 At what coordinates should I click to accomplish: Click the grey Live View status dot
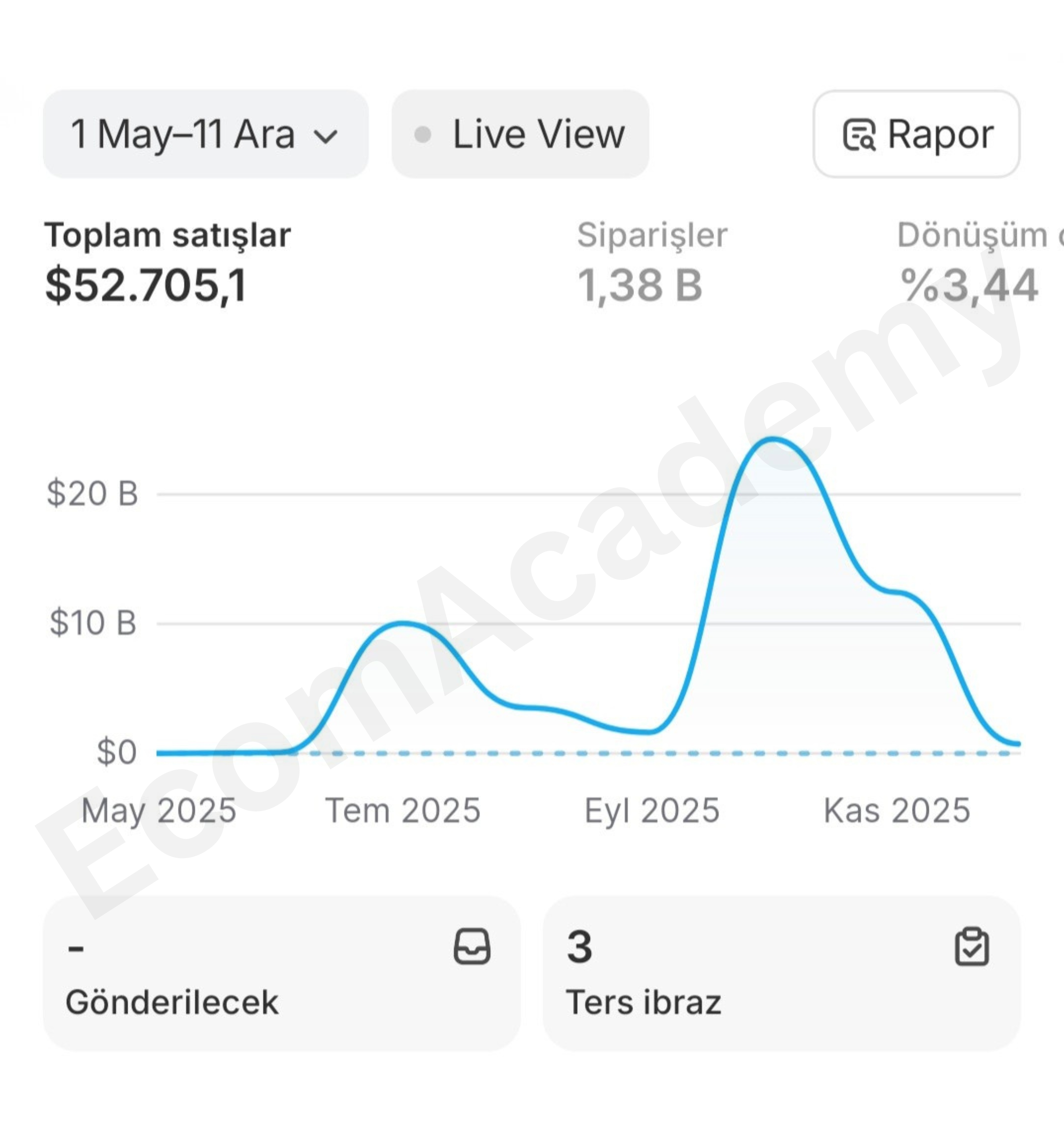pos(423,135)
